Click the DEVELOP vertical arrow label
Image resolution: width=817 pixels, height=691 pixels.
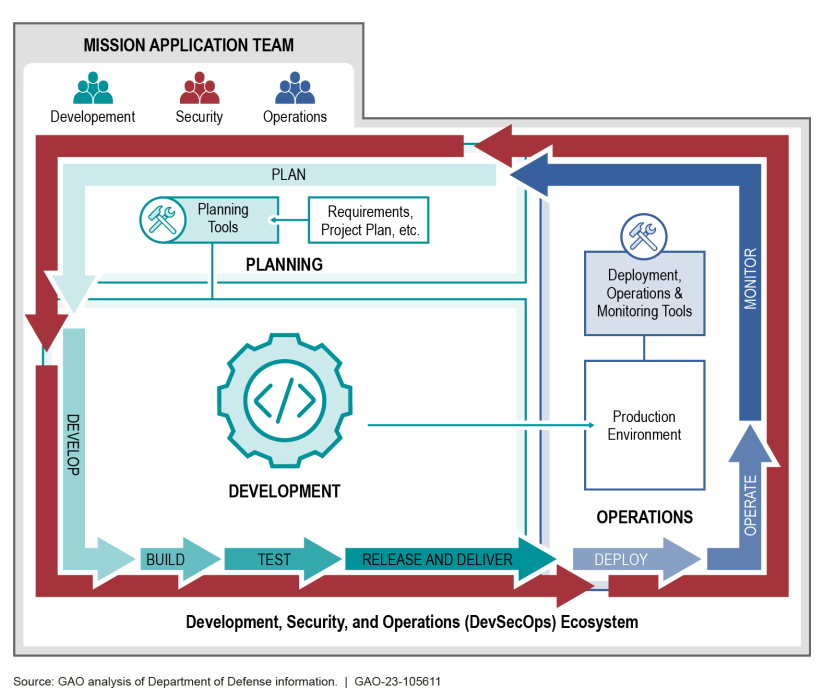pyautogui.click(x=73, y=445)
